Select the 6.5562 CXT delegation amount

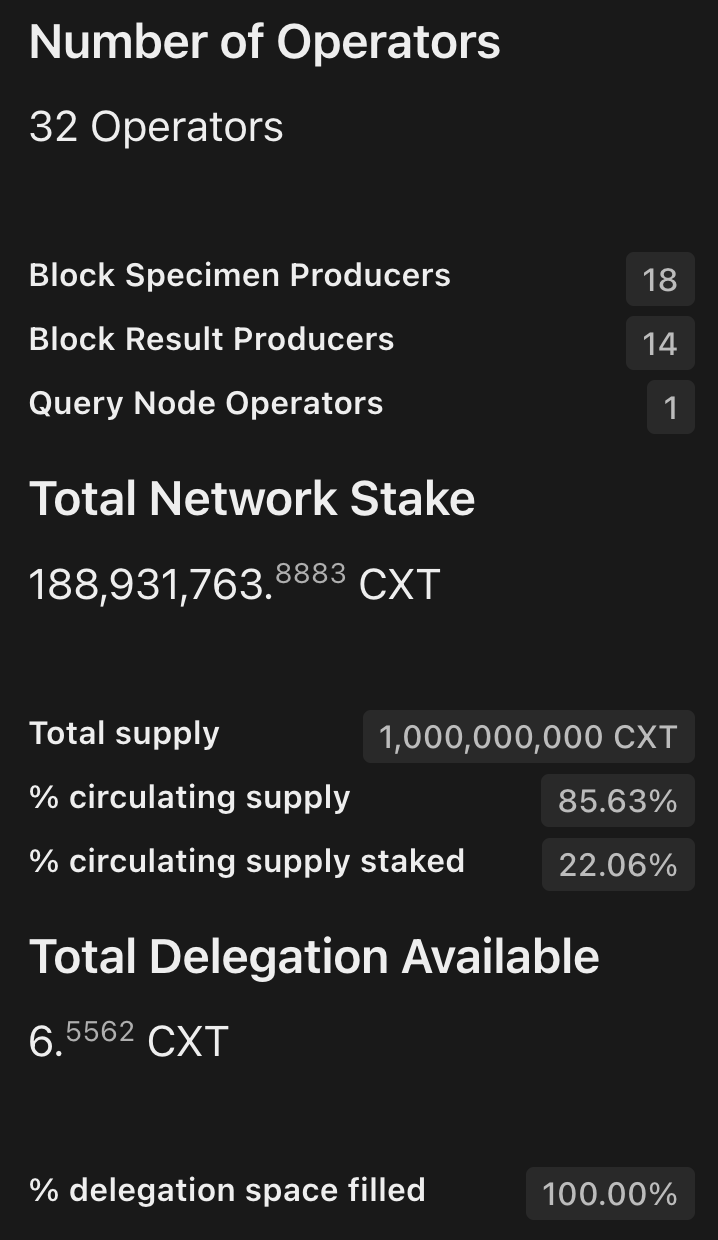129,1040
